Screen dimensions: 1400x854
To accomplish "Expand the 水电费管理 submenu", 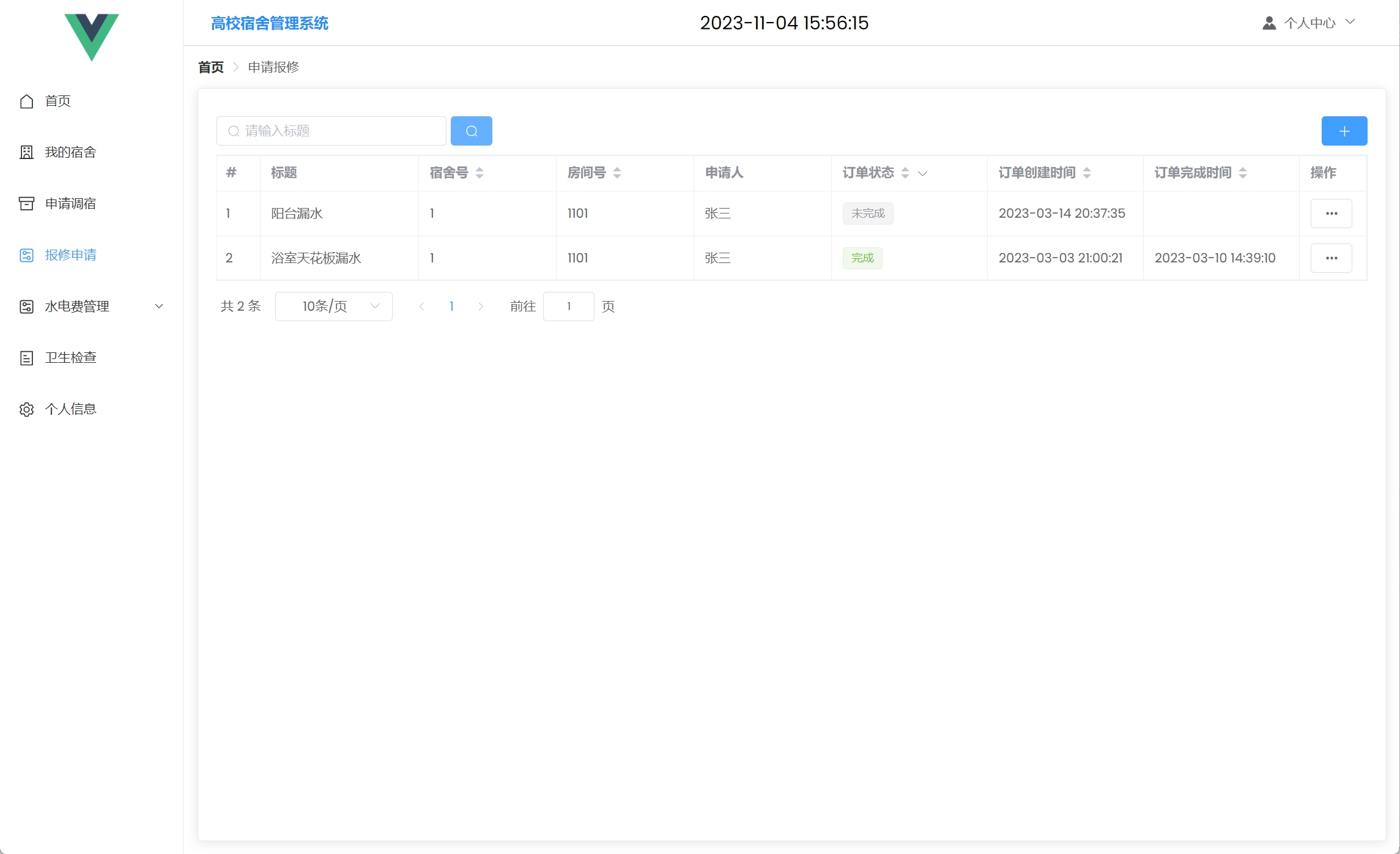I will pyautogui.click(x=159, y=306).
